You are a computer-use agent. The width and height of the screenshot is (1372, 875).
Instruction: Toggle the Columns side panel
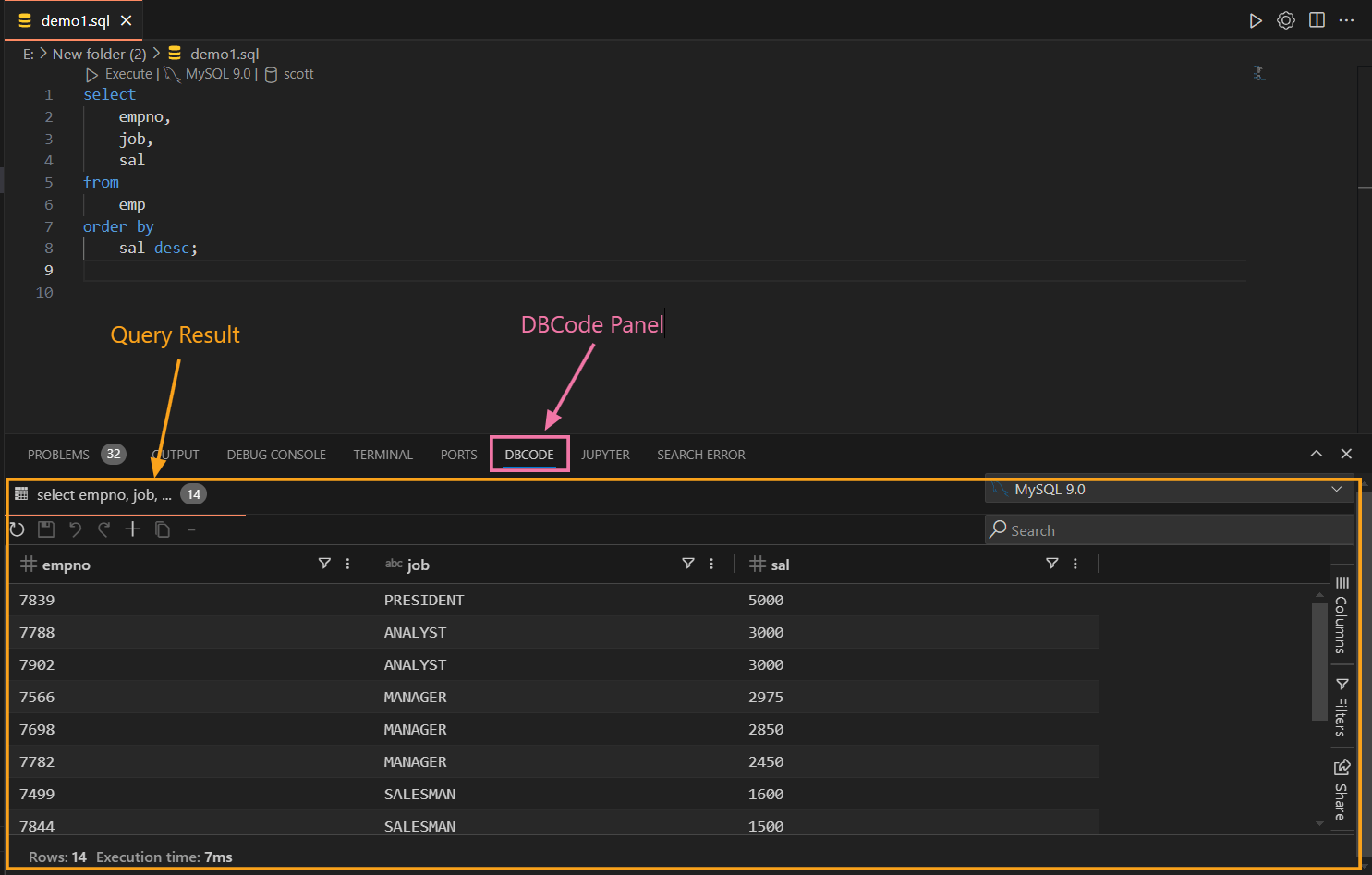(x=1342, y=614)
